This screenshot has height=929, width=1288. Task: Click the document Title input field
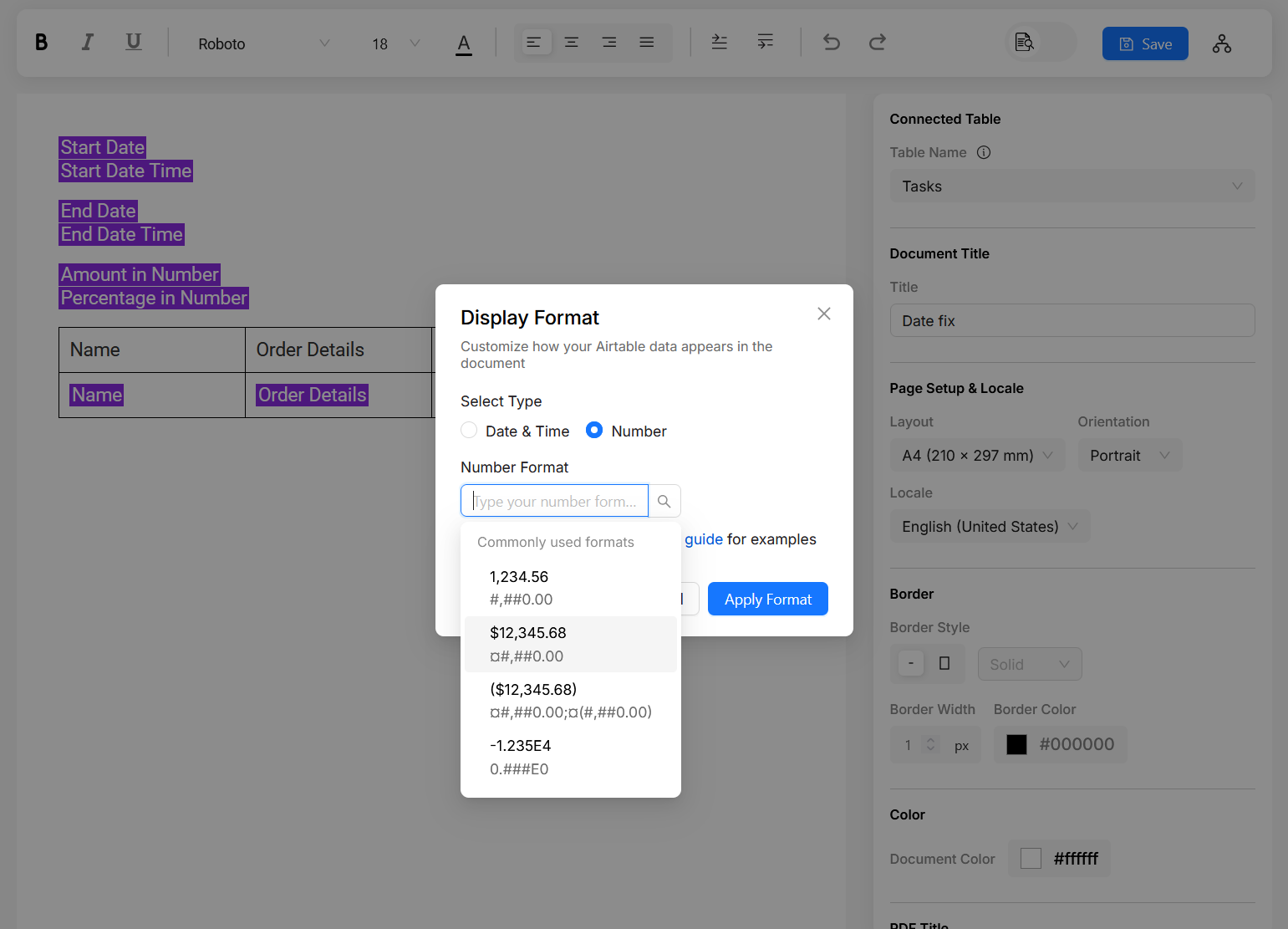pos(1072,321)
